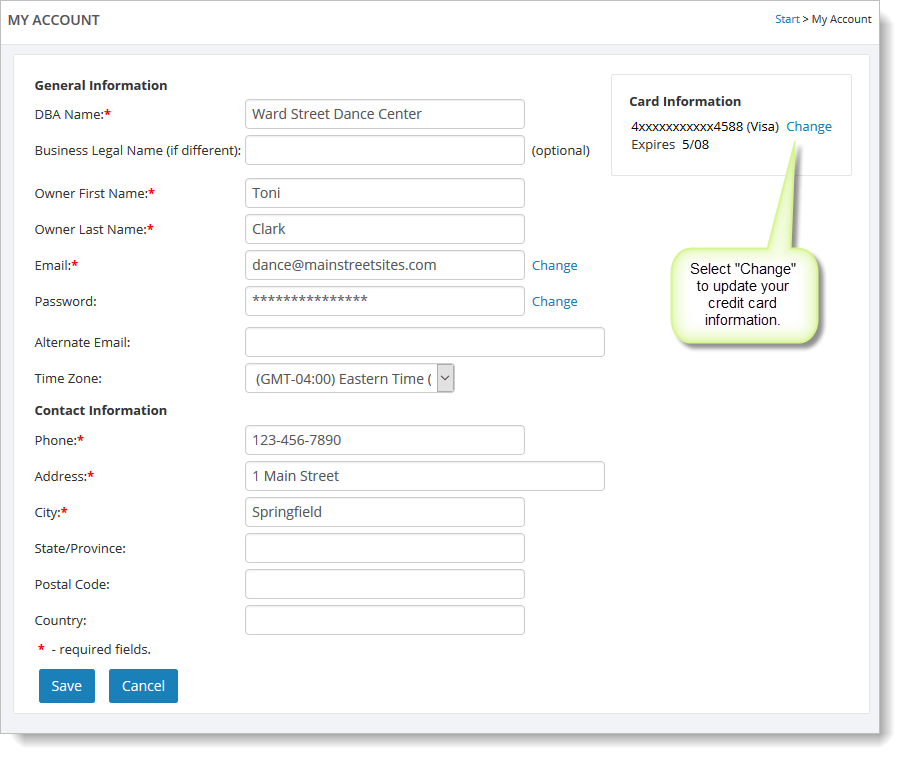Click the Business Legal Name field
This screenshot has height=759, width=905.
click(384, 150)
